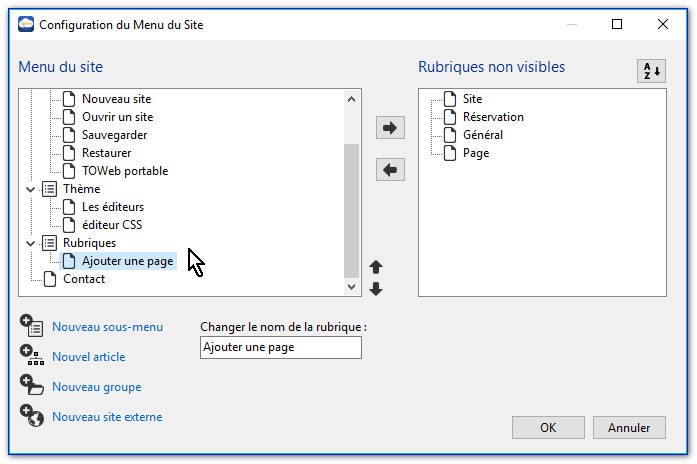Select the Contact page in the tree
The height and width of the screenshot is (464, 697).
tap(83, 279)
